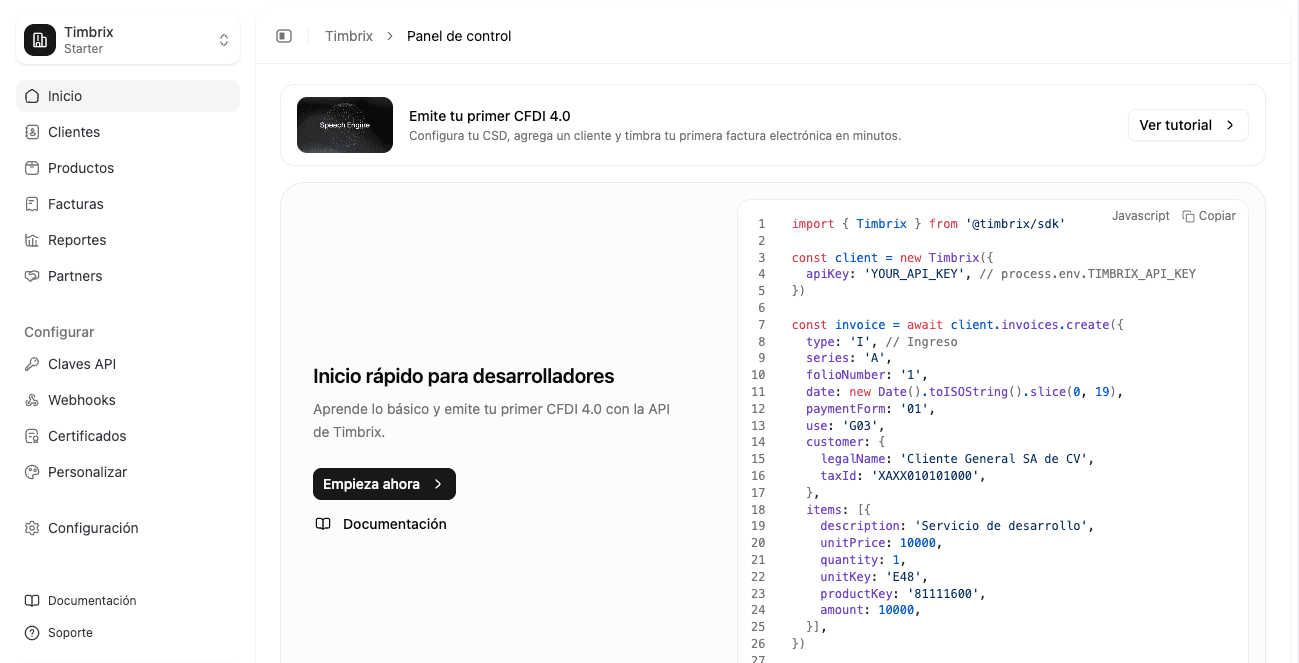Open Claves API settings

[x=128, y=364]
